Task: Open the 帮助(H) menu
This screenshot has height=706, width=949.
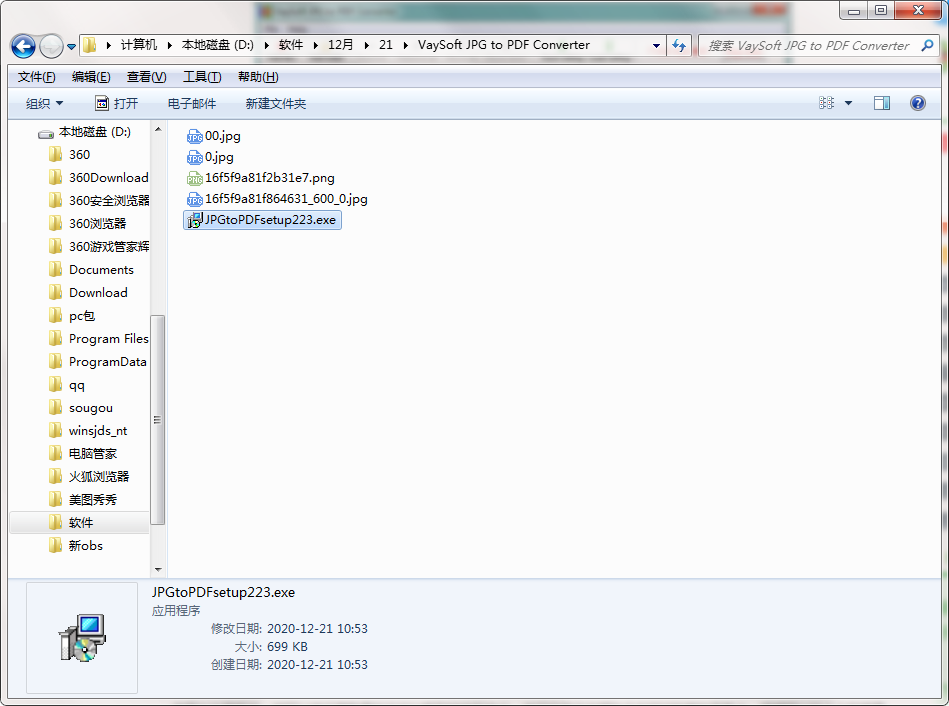Action: [x=258, y=77]
